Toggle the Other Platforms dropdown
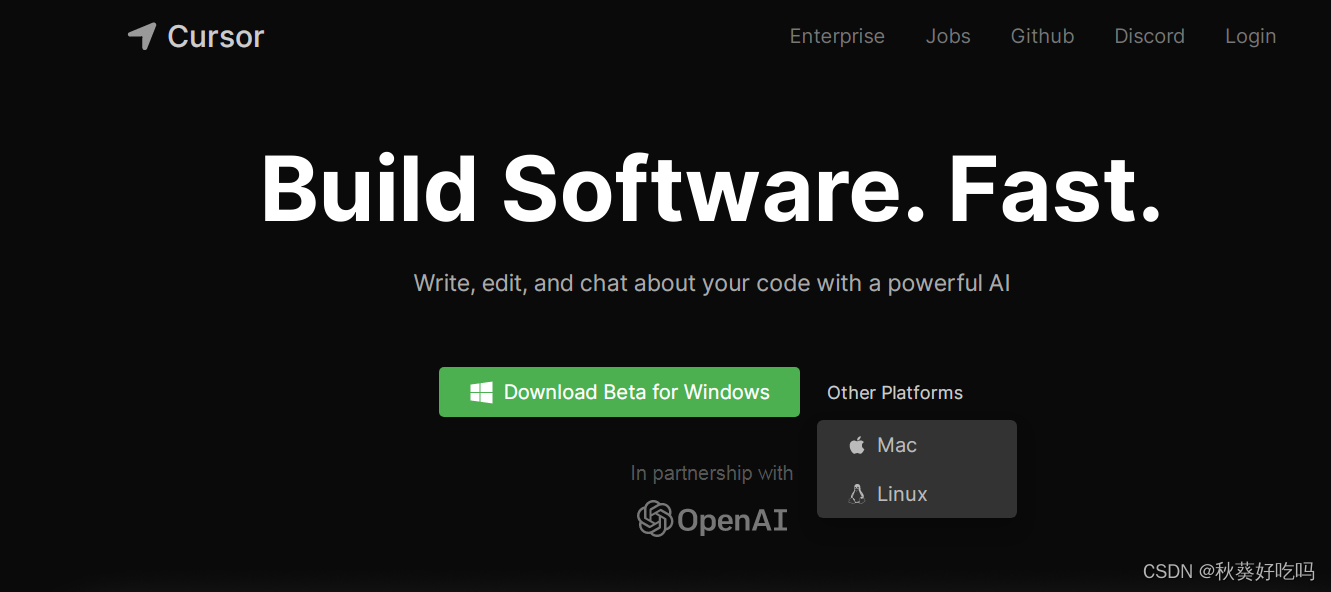 [x=895, y=393]
